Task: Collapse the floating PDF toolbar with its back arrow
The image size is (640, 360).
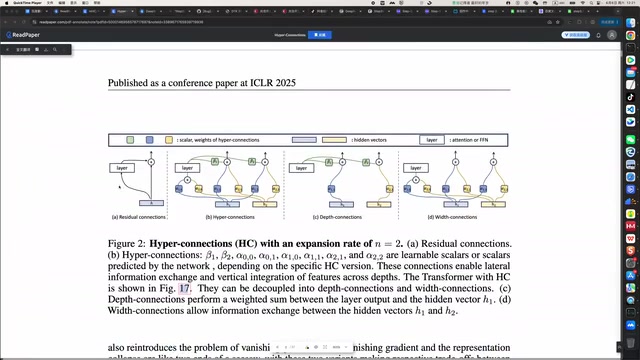Action: 7,49
